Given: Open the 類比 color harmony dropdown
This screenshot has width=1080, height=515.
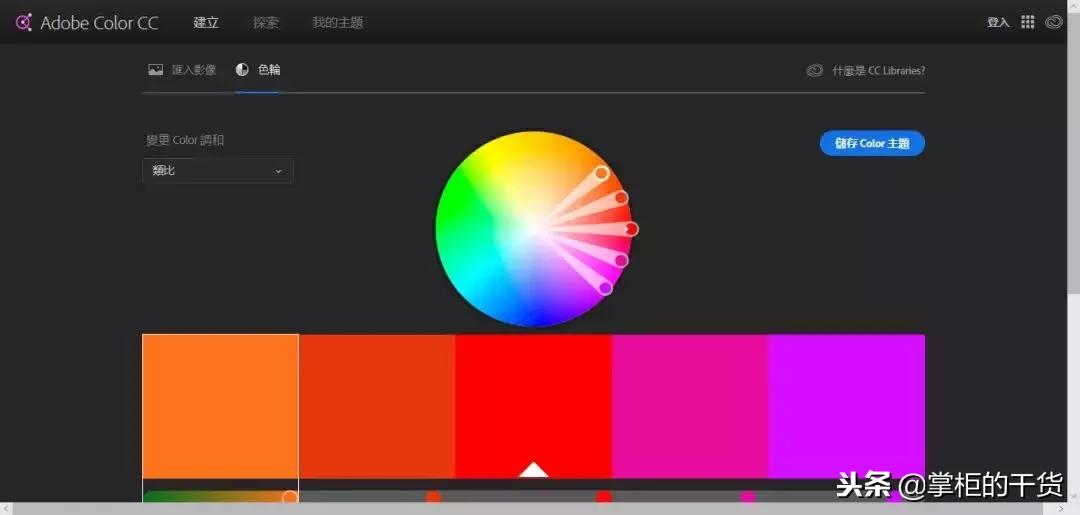Looking at the screenshot, I should [x=218, y=171].
